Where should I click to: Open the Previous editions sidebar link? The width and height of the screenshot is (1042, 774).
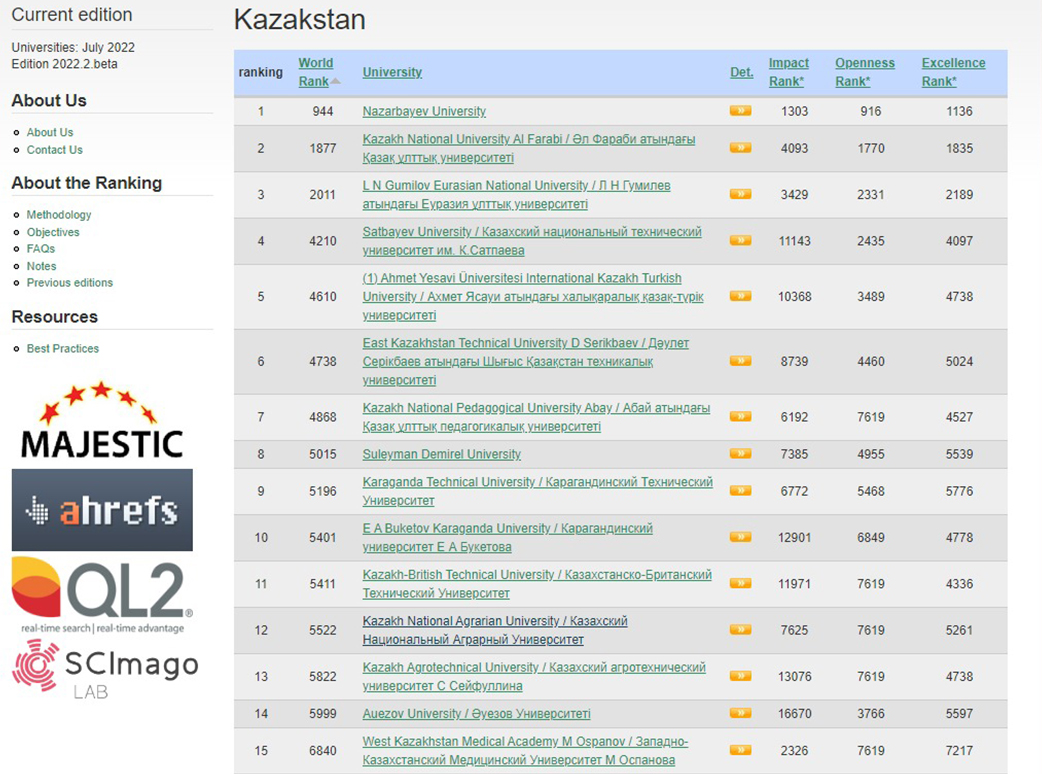[69, 283]
